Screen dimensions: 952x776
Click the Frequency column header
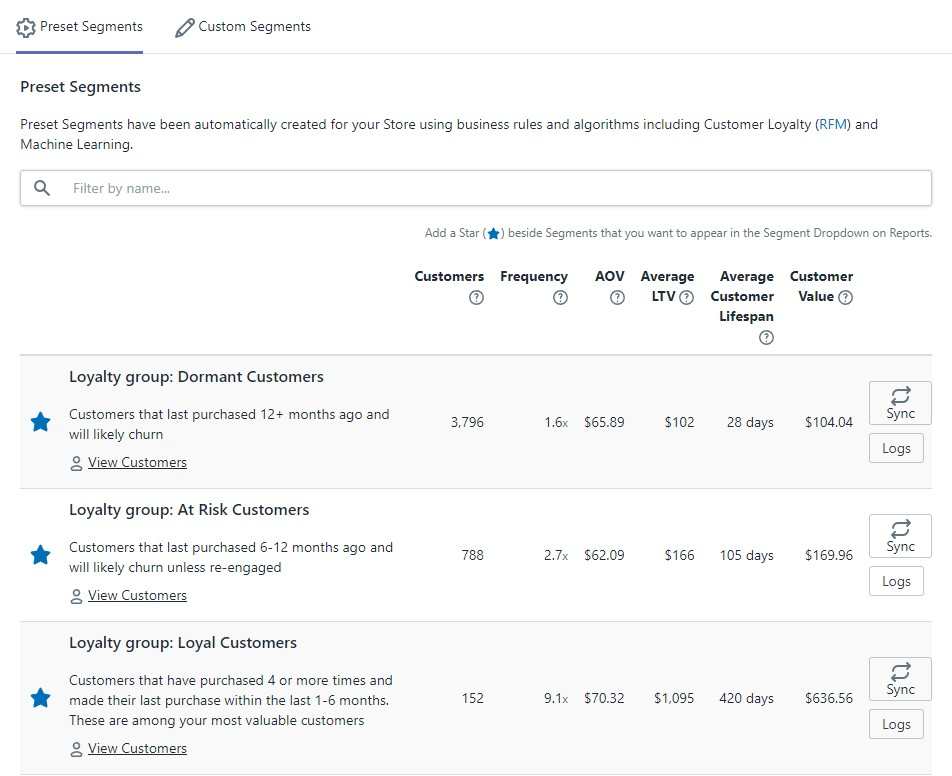(534, 277)
